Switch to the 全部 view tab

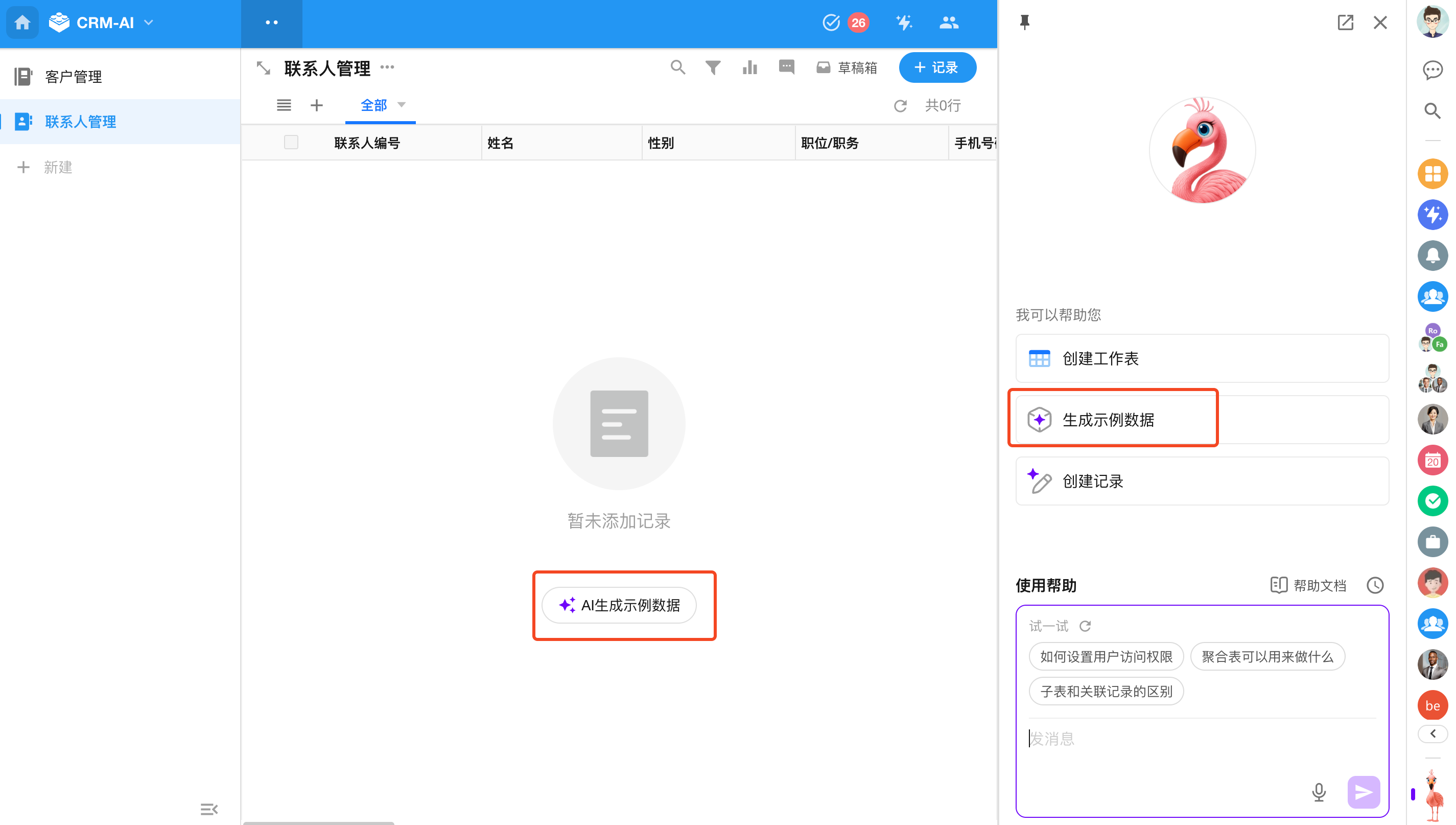click(x=374, y=105)
